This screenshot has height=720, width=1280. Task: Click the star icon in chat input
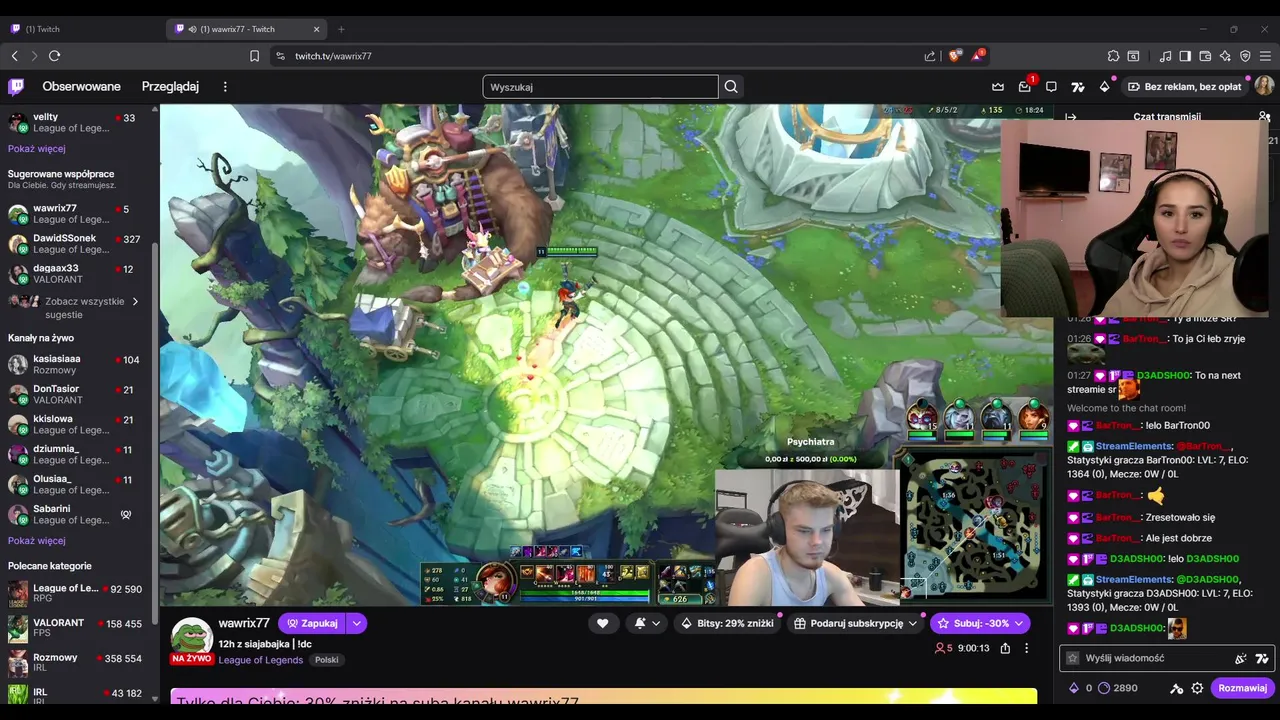click(1073, 658)
